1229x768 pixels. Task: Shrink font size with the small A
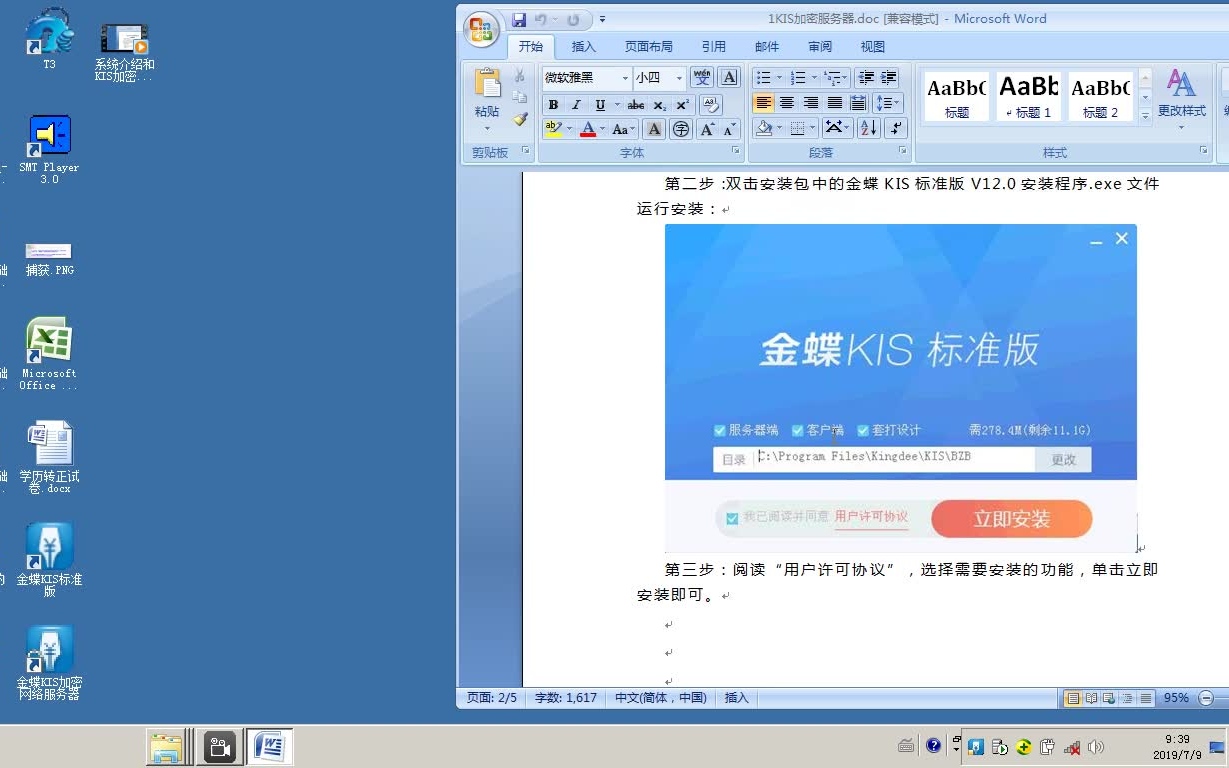[x=729, y=129]
